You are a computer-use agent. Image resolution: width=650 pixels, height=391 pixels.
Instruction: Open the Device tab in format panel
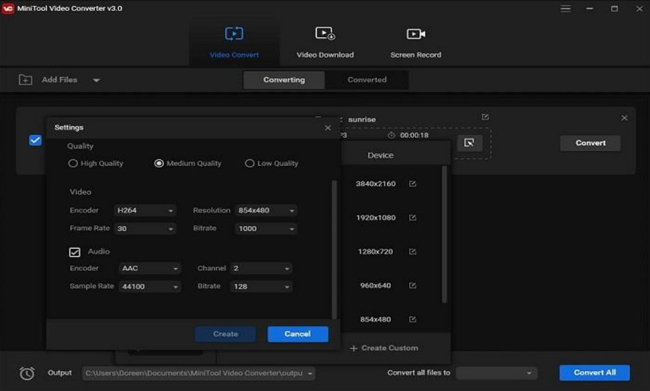coord(380,155)
